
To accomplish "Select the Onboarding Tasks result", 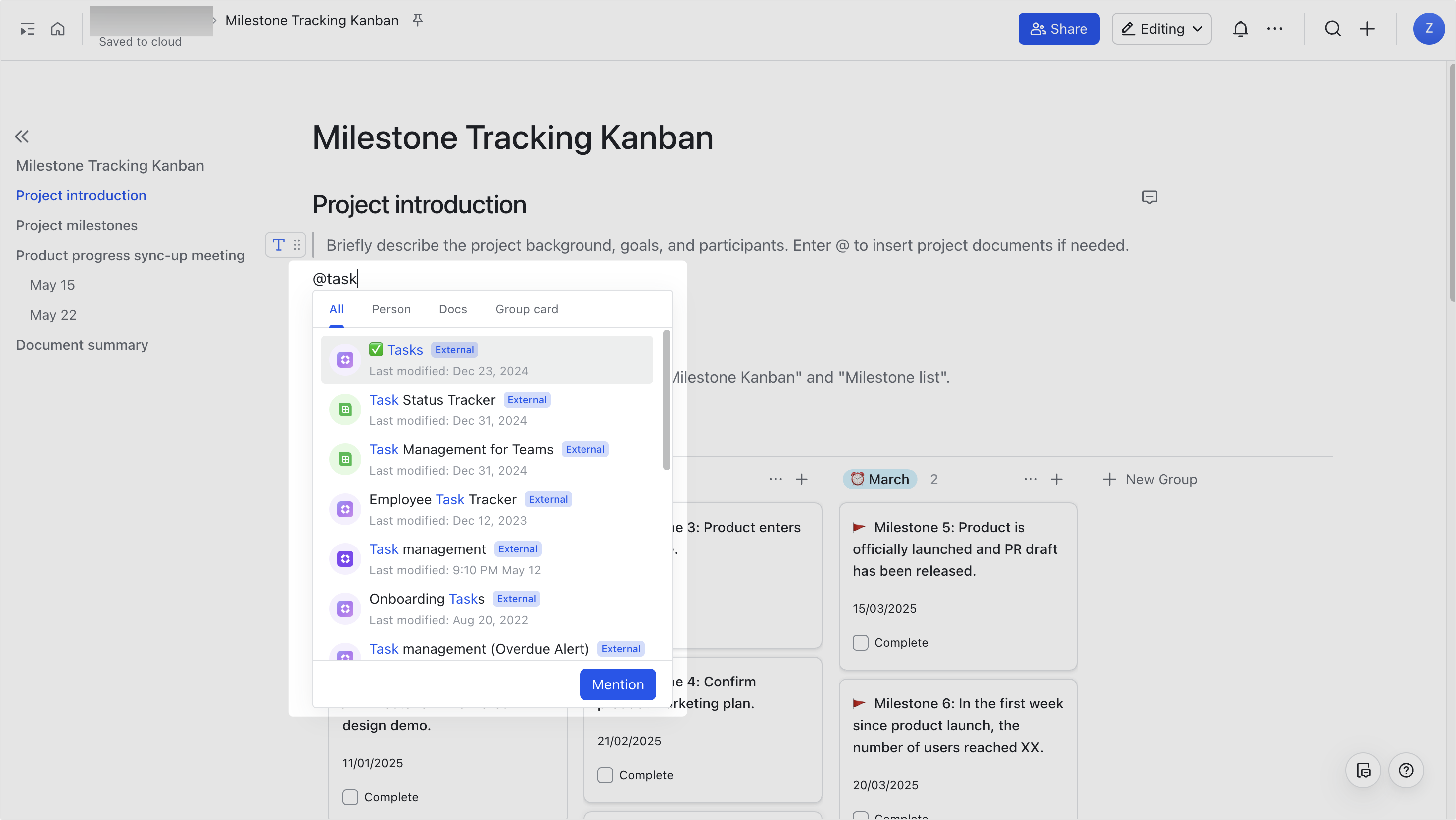I will point(487,609).
